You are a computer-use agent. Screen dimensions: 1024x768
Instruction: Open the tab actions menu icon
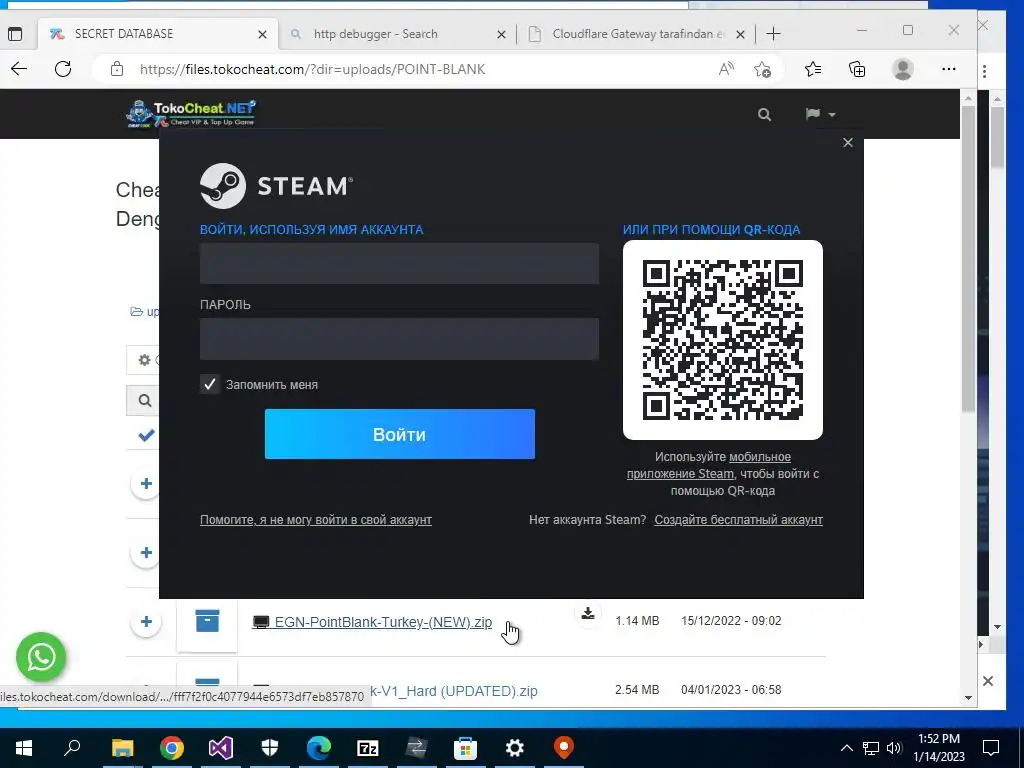(14, 34)
